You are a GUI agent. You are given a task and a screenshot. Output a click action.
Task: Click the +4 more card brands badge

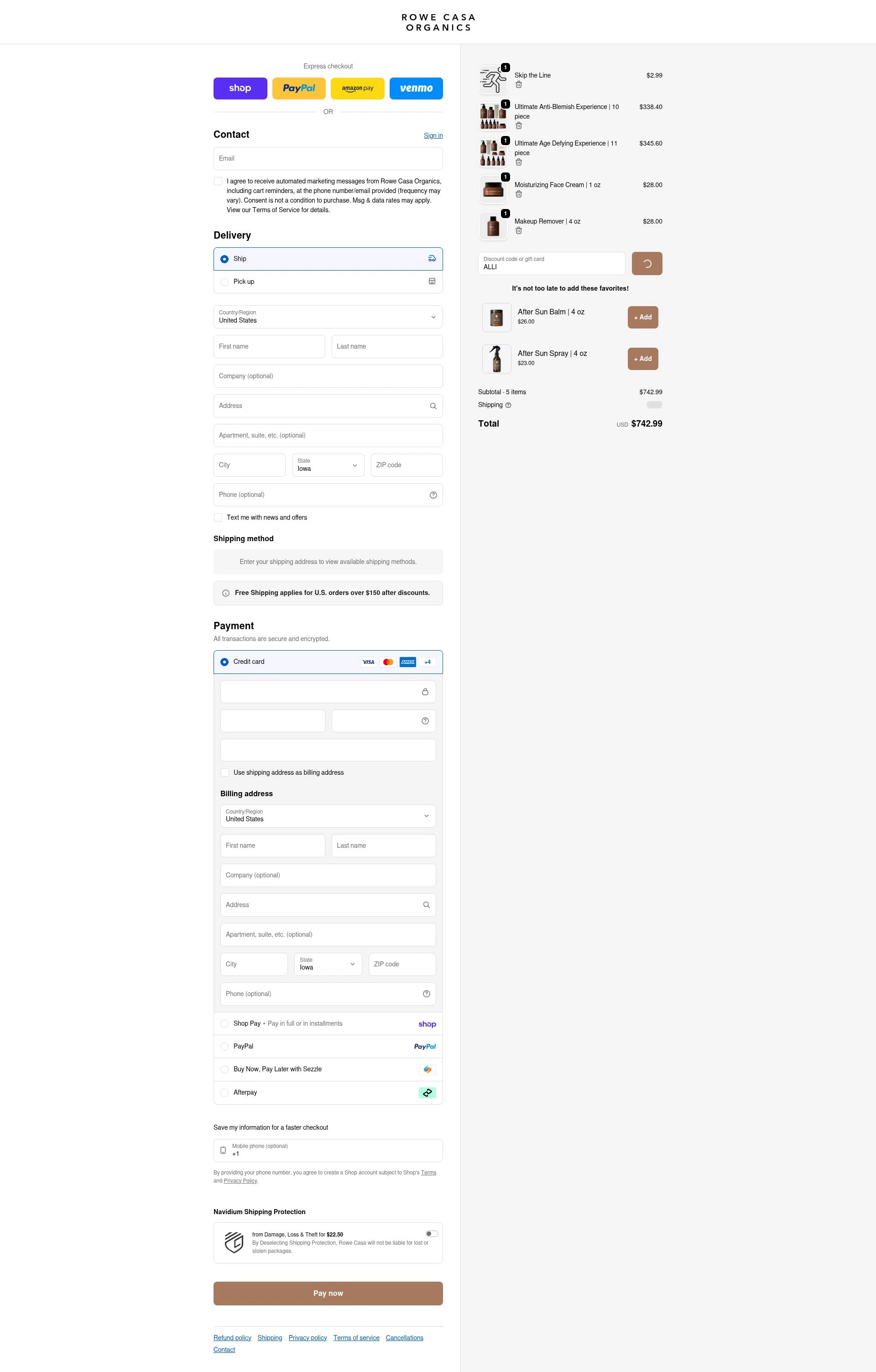click(x=427, y=662)
